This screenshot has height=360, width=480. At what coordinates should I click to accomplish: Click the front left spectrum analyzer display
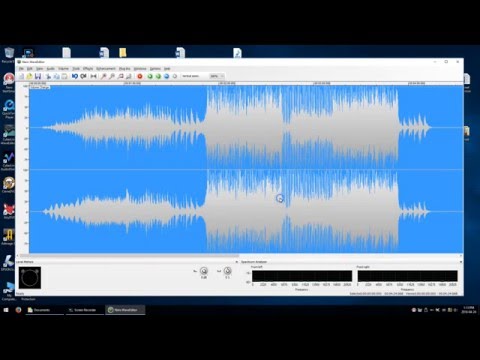click(302, 276)
